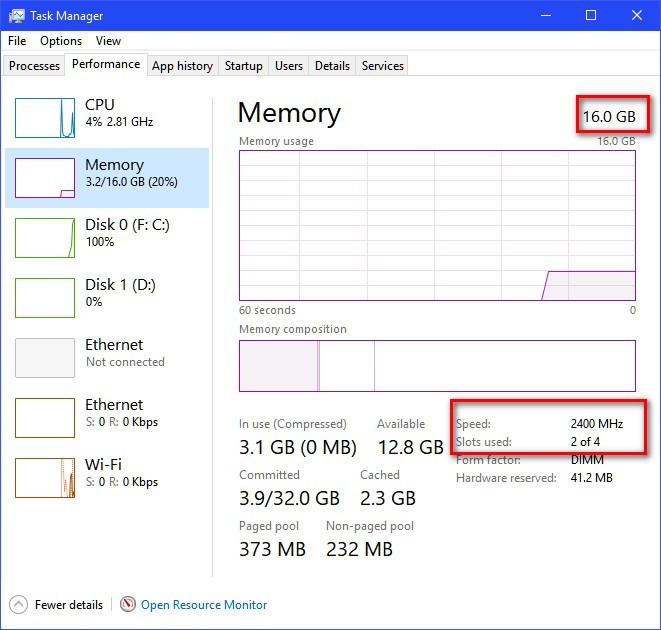Click the Hardware reserved 41.2 MB value

(x=591, y=478)
